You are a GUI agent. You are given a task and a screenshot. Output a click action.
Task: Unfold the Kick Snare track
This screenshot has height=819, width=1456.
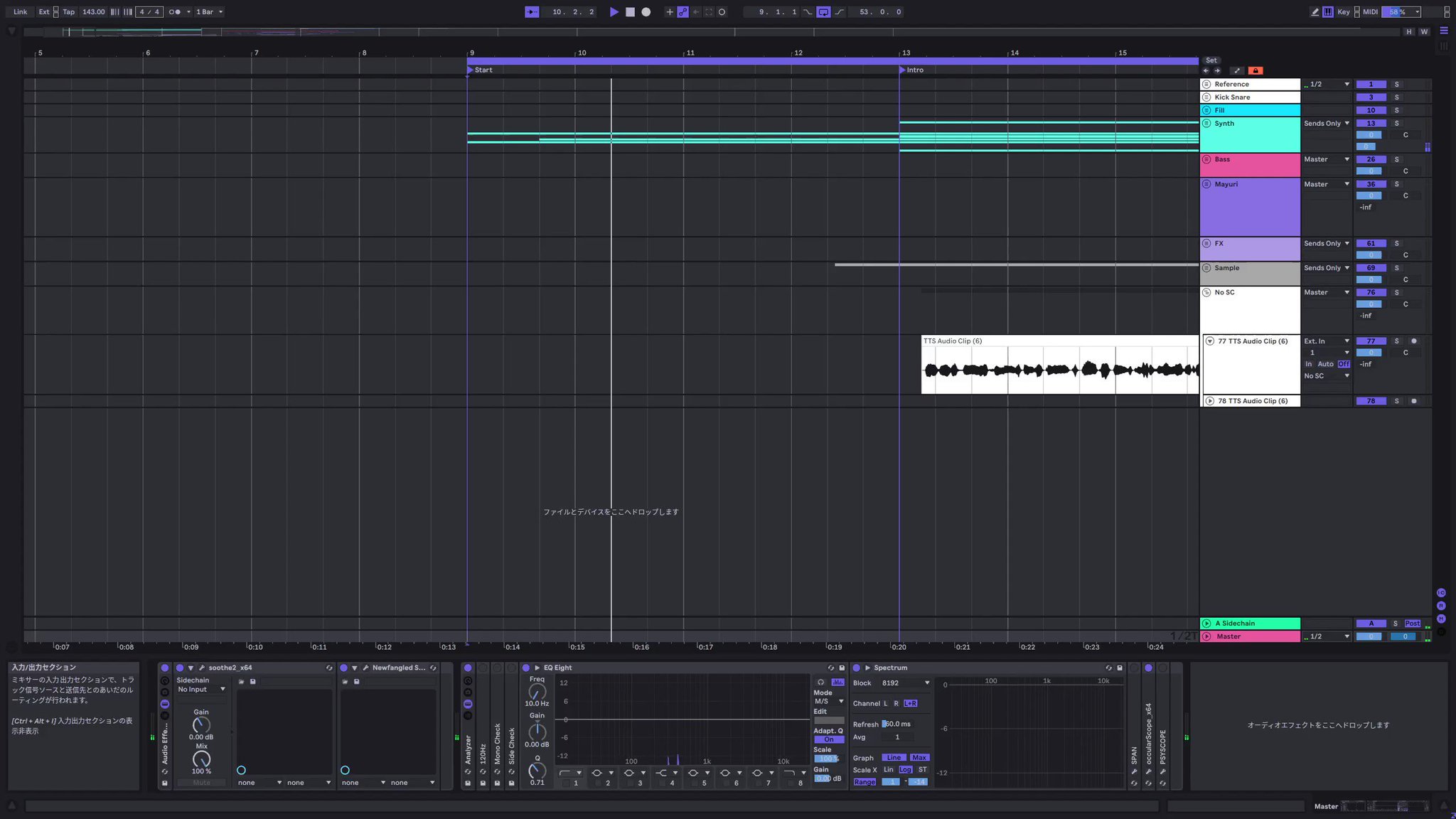pos(1206,97)
